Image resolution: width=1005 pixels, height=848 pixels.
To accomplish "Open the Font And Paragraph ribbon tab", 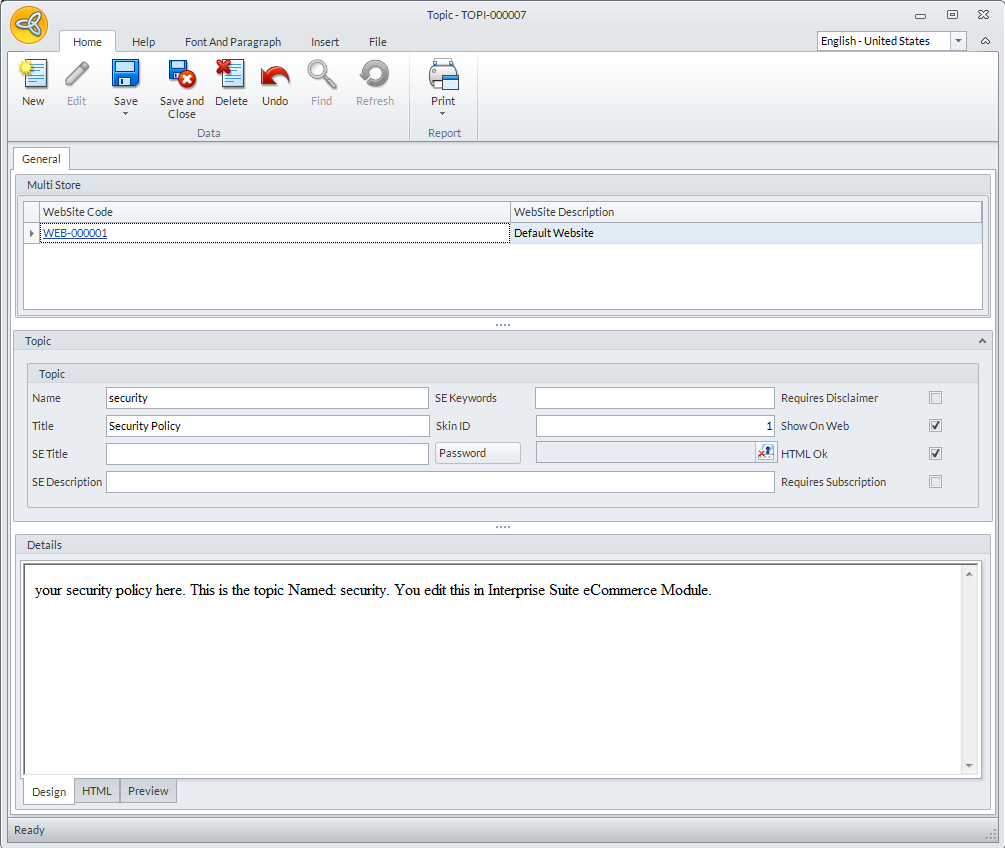I will 233,42.
